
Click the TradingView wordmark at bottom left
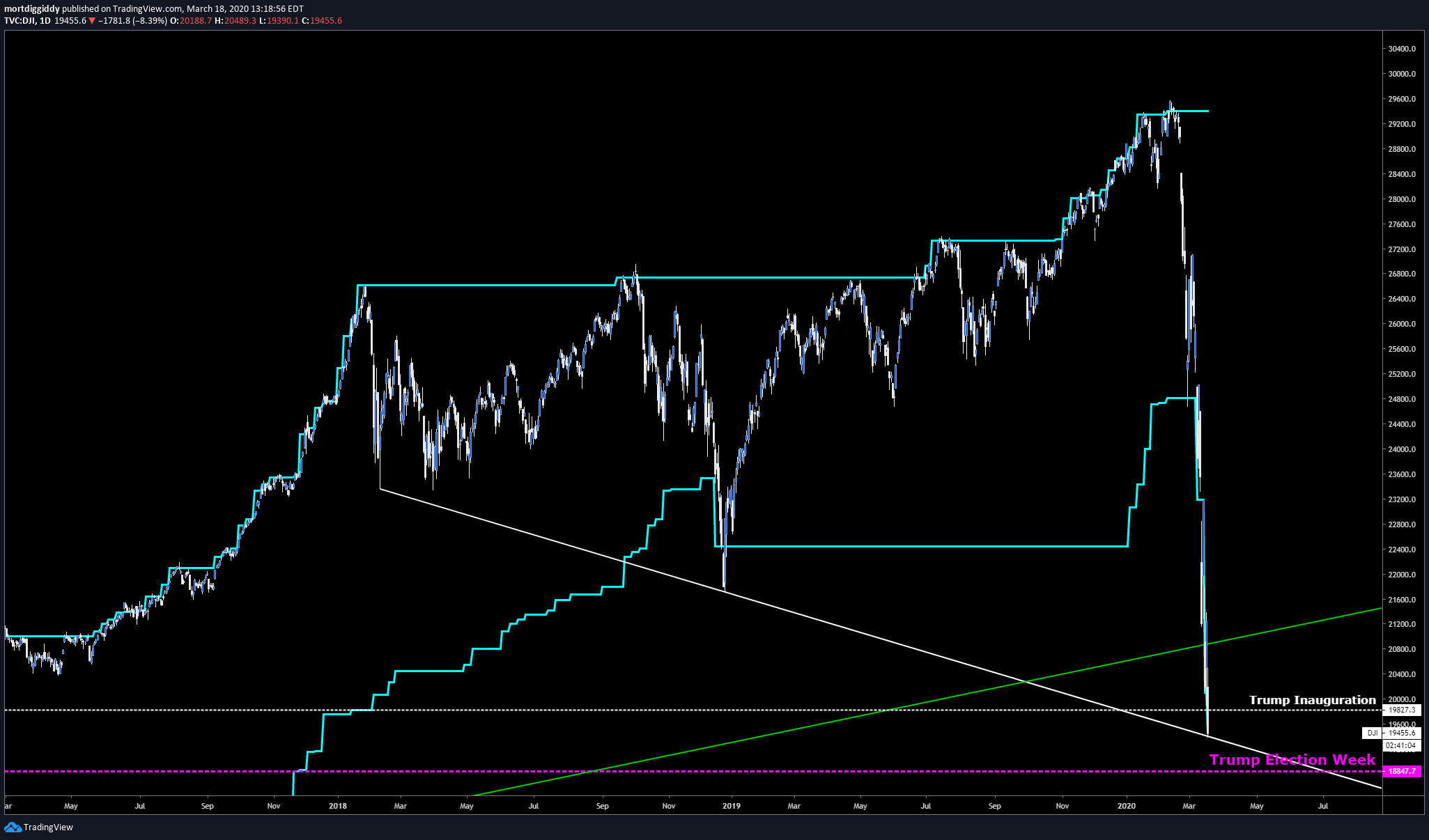(x=48, y=827)
